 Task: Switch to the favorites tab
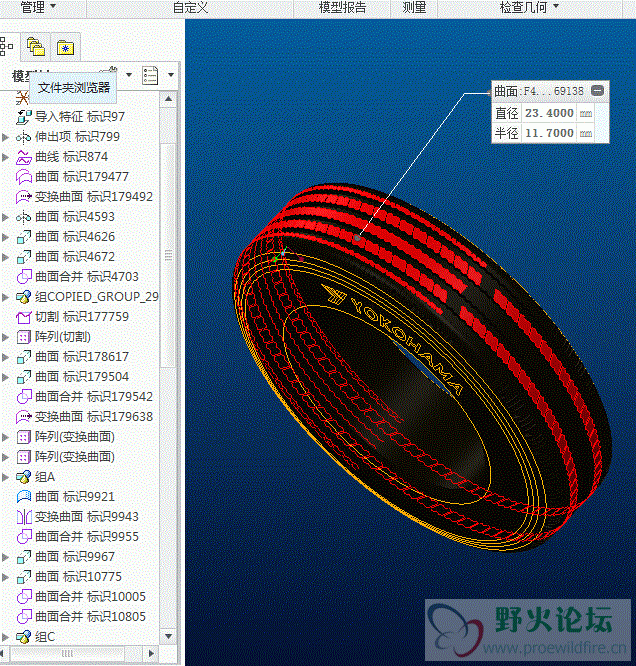(65, 48)
